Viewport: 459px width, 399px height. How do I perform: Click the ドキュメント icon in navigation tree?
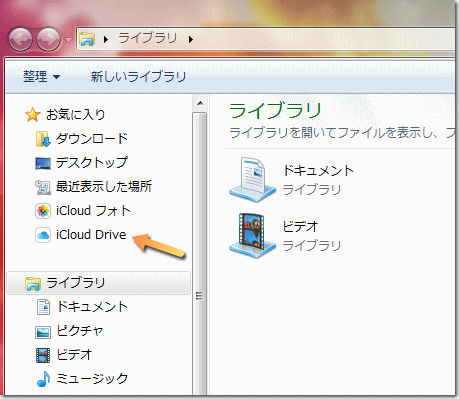coord(43,307)
